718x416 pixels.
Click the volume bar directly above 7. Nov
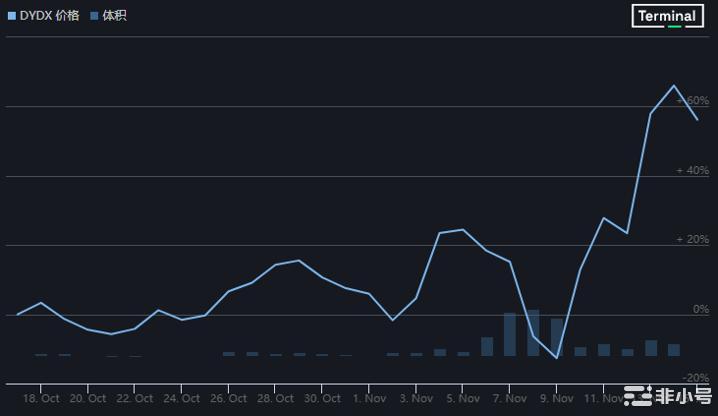point(510,334)
